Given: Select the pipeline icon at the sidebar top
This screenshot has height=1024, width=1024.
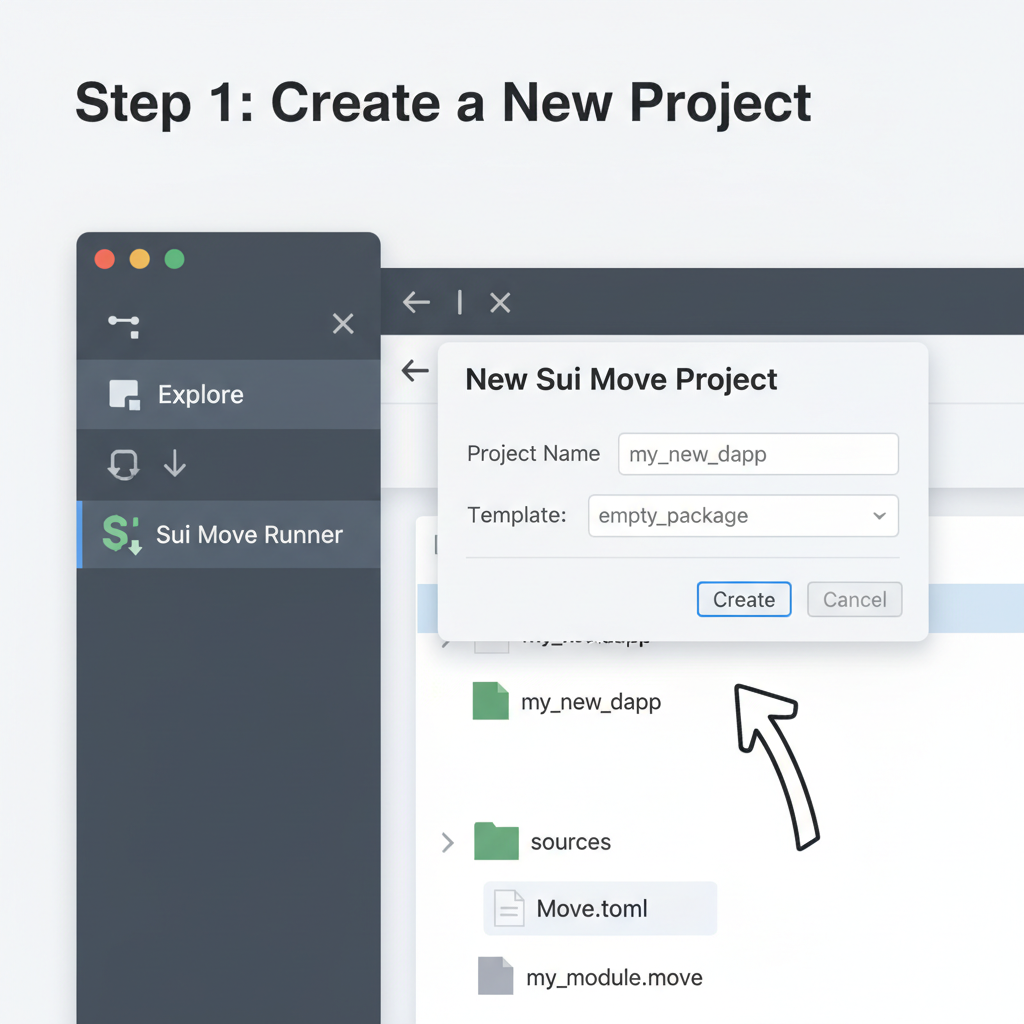Looking at the screenshot, I should [121, 324].
